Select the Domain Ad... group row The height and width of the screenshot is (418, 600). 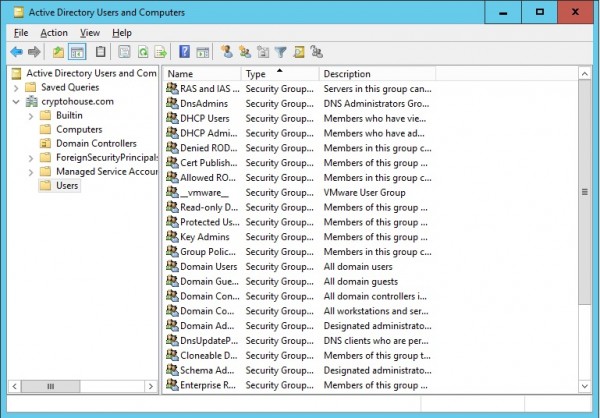coord(300,325)
